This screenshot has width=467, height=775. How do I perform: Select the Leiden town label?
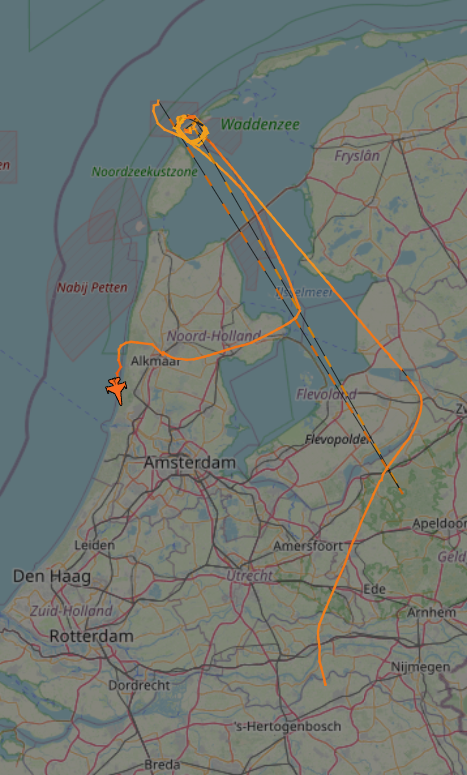(x=94, y=545)
